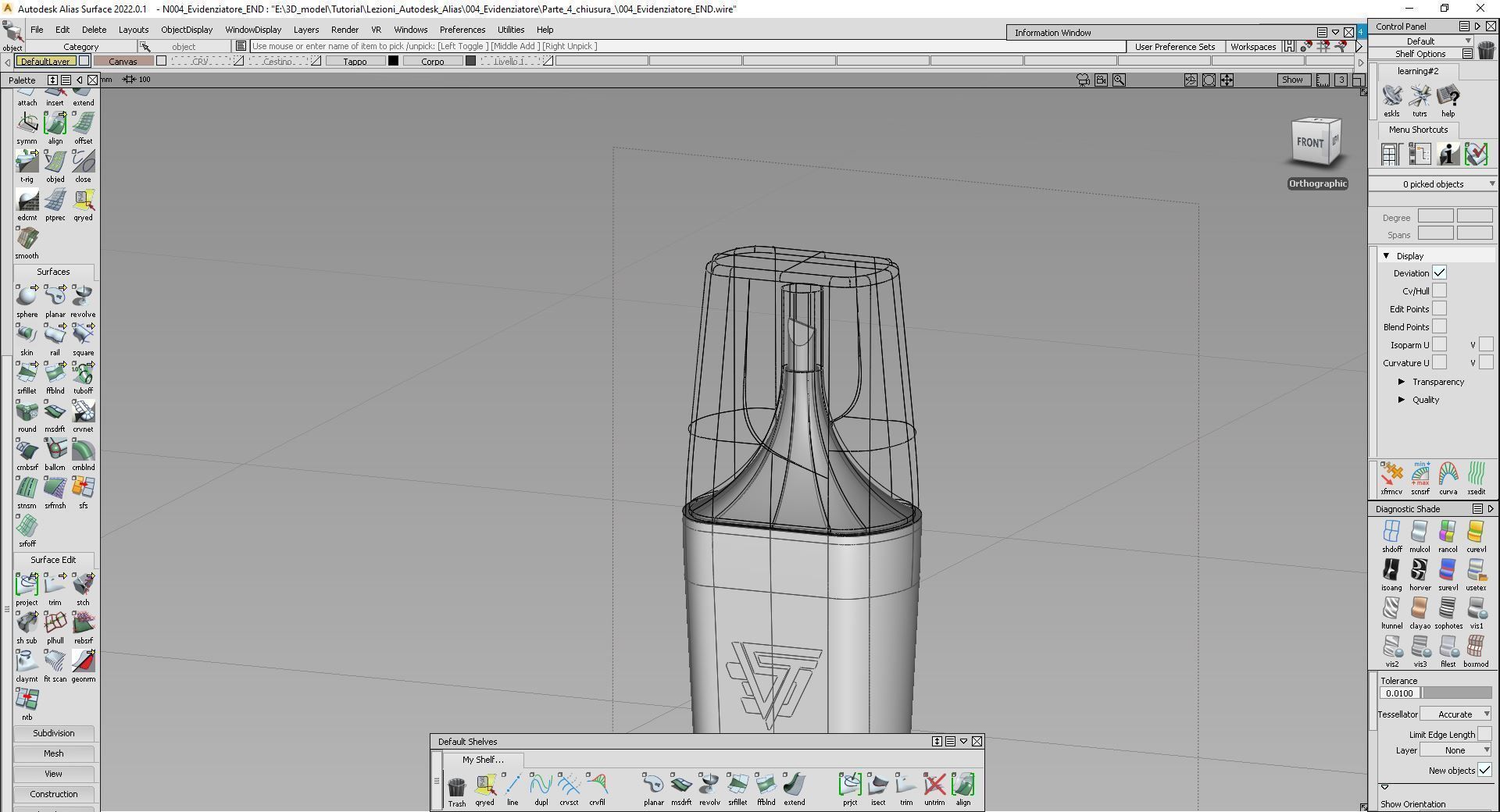The image size is (1500, 812).
Task: Collapse the Display section
Action: tap(1386, 255)
